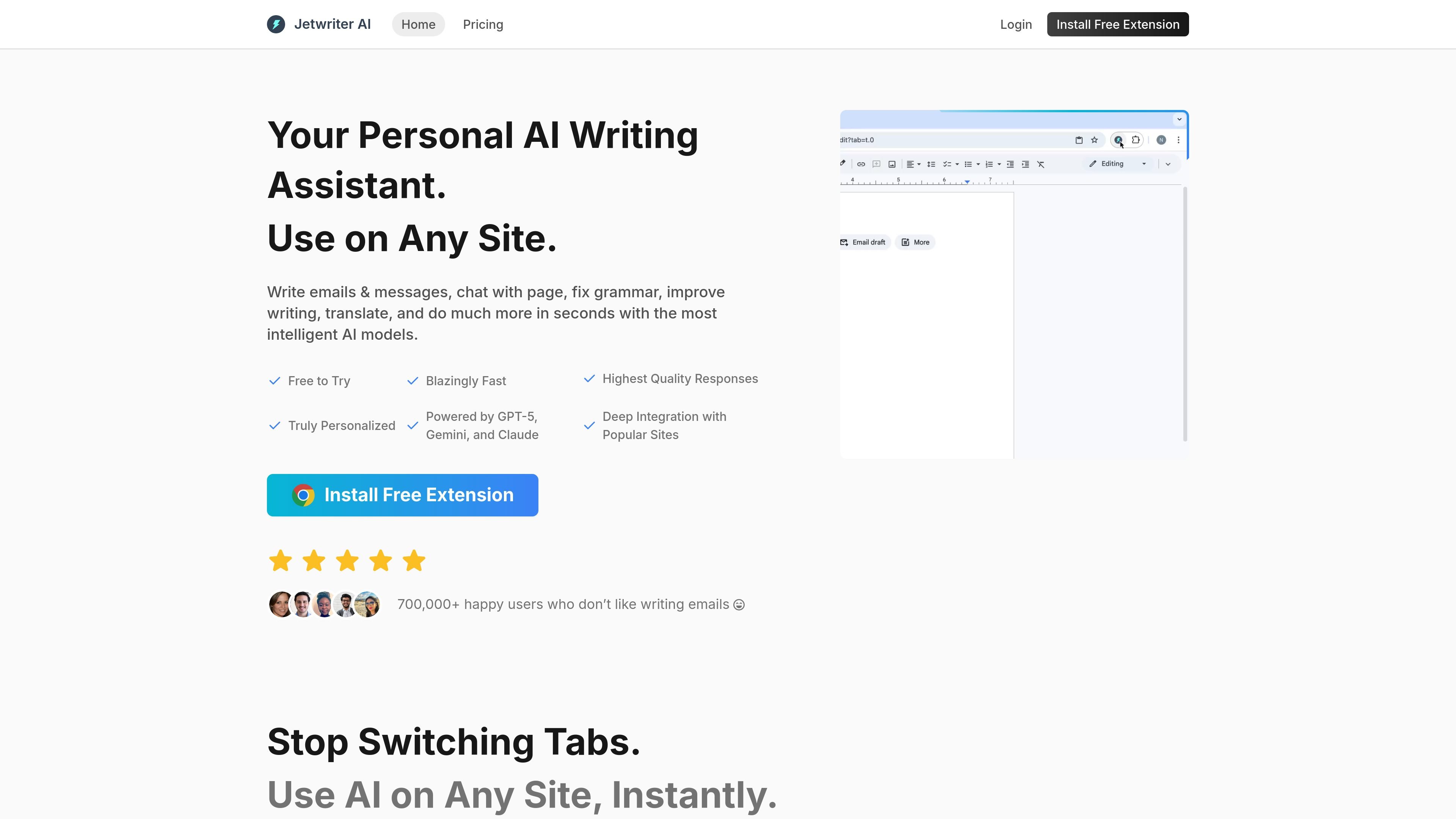This screenshot has height=819, width=1456.
Task: Click the numbered list icon in Docs toolbar
Action: pyautogui.click(x=989, y=165)
